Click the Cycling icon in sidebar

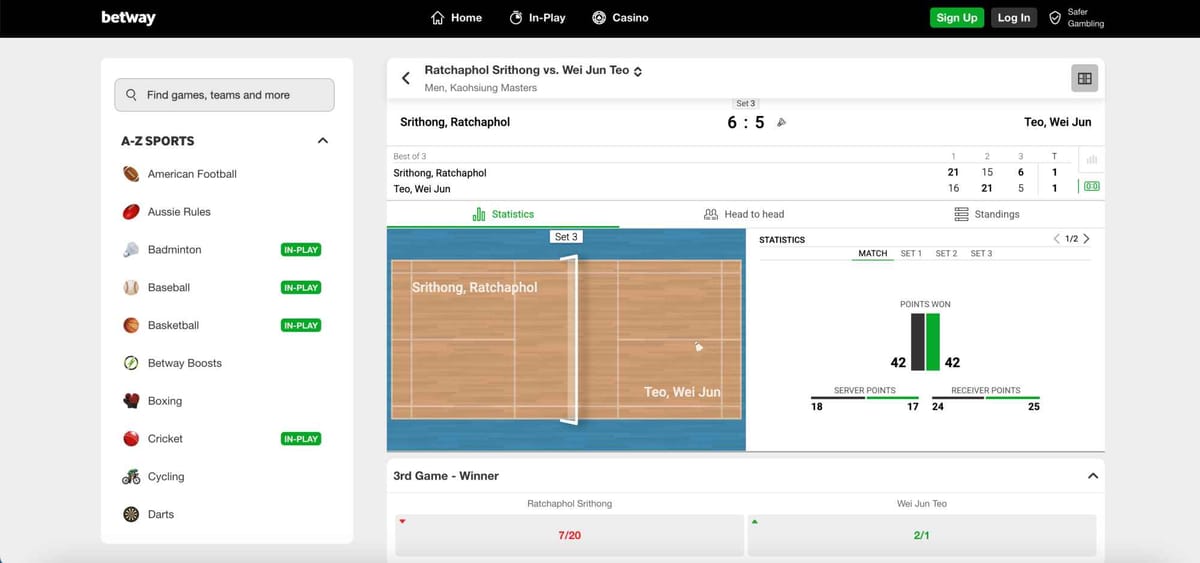coord(131,477)
